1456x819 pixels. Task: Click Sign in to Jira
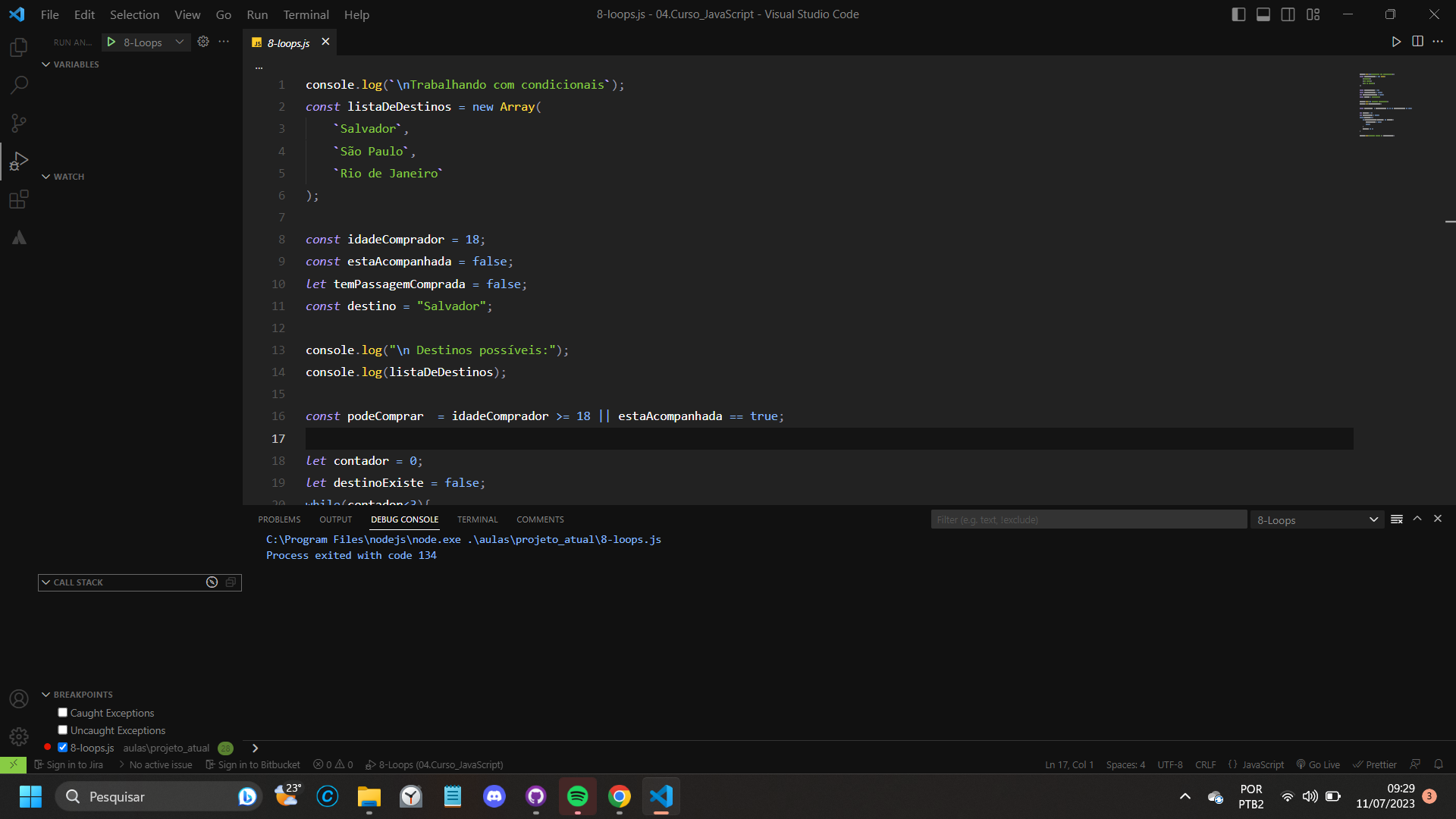[x=68, y=764]
